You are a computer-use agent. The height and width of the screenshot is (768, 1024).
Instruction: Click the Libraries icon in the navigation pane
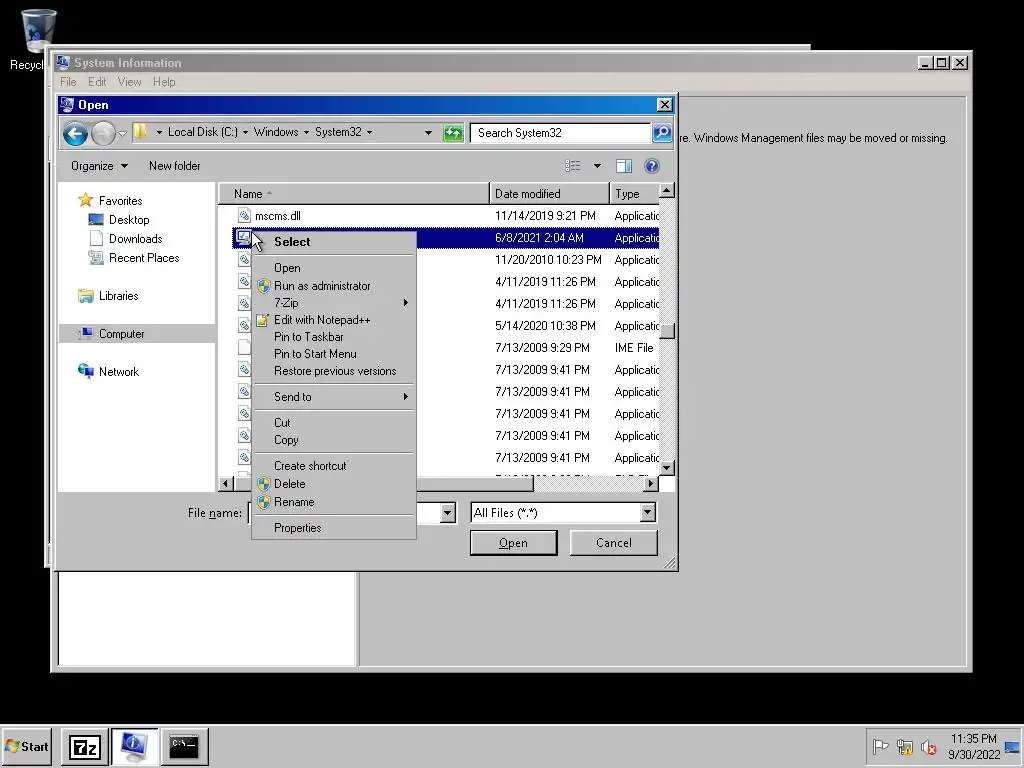pyautogui.click(x=86, y=296)
